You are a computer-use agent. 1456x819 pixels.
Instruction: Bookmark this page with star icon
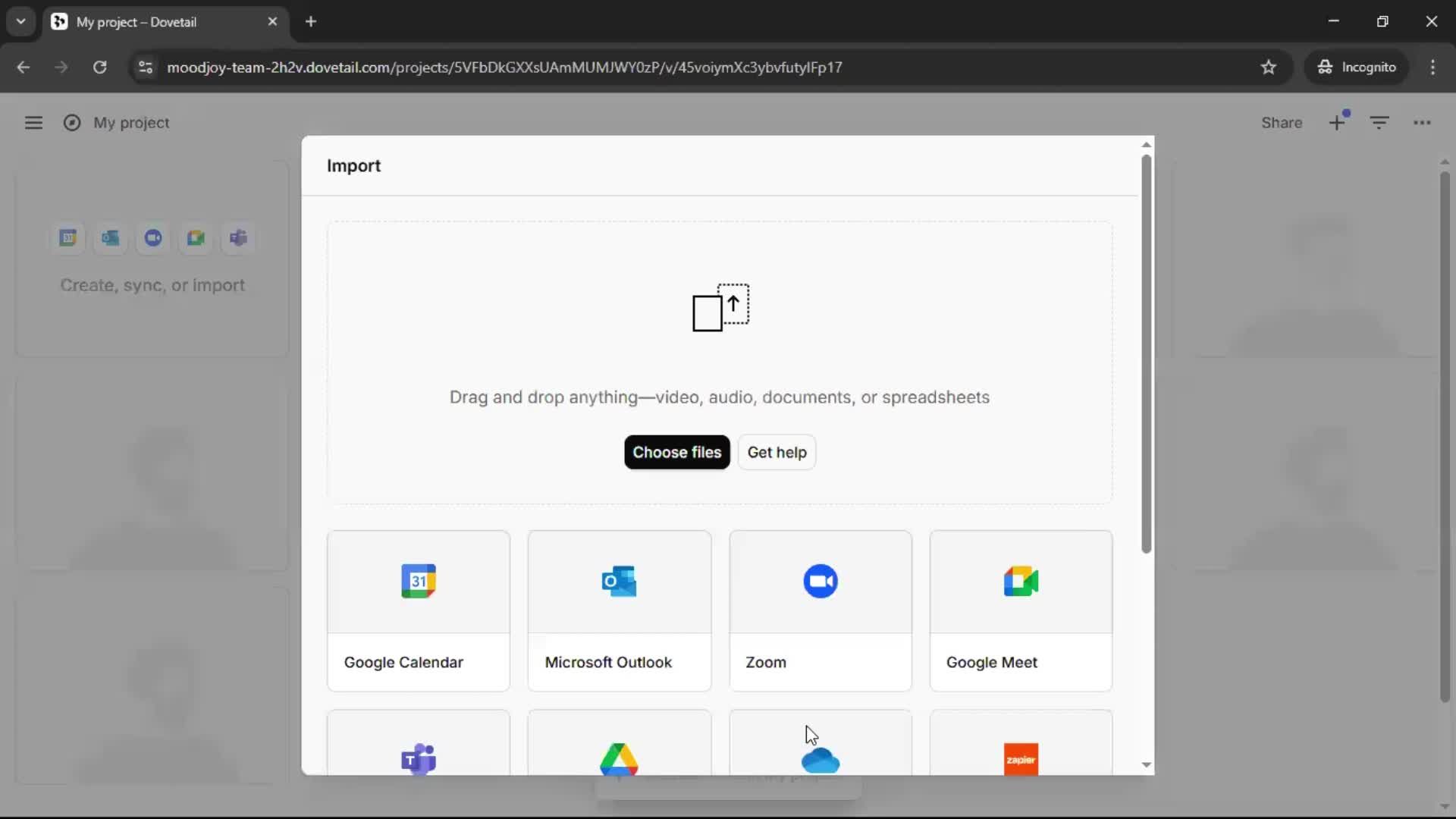coord(1269,67)
